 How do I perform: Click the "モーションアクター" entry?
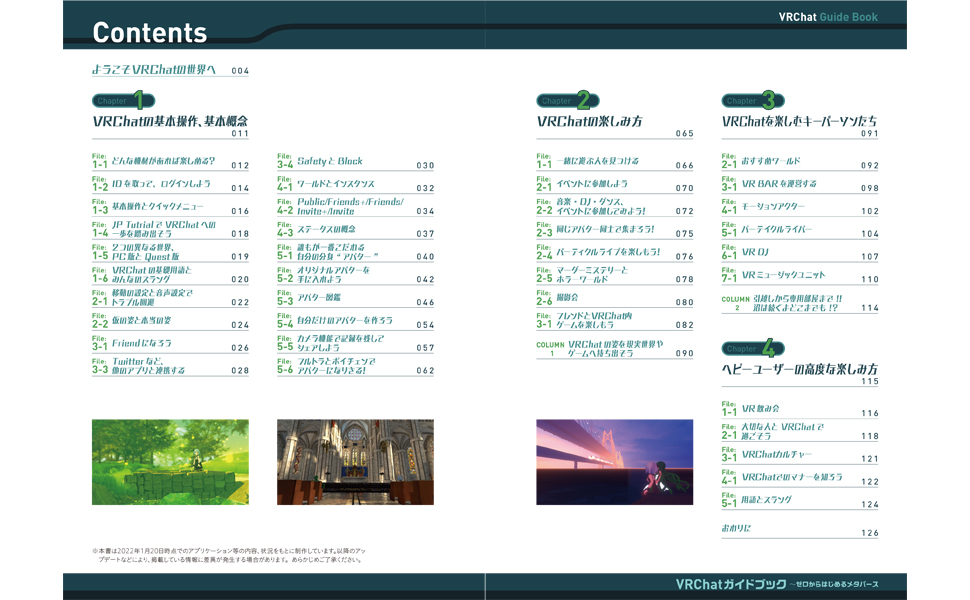click(x=773, y=207)
